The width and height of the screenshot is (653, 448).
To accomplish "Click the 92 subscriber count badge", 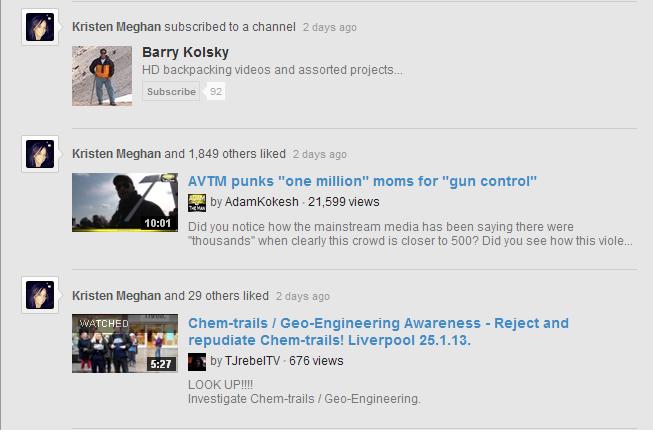I will click(x=215, y=91).
